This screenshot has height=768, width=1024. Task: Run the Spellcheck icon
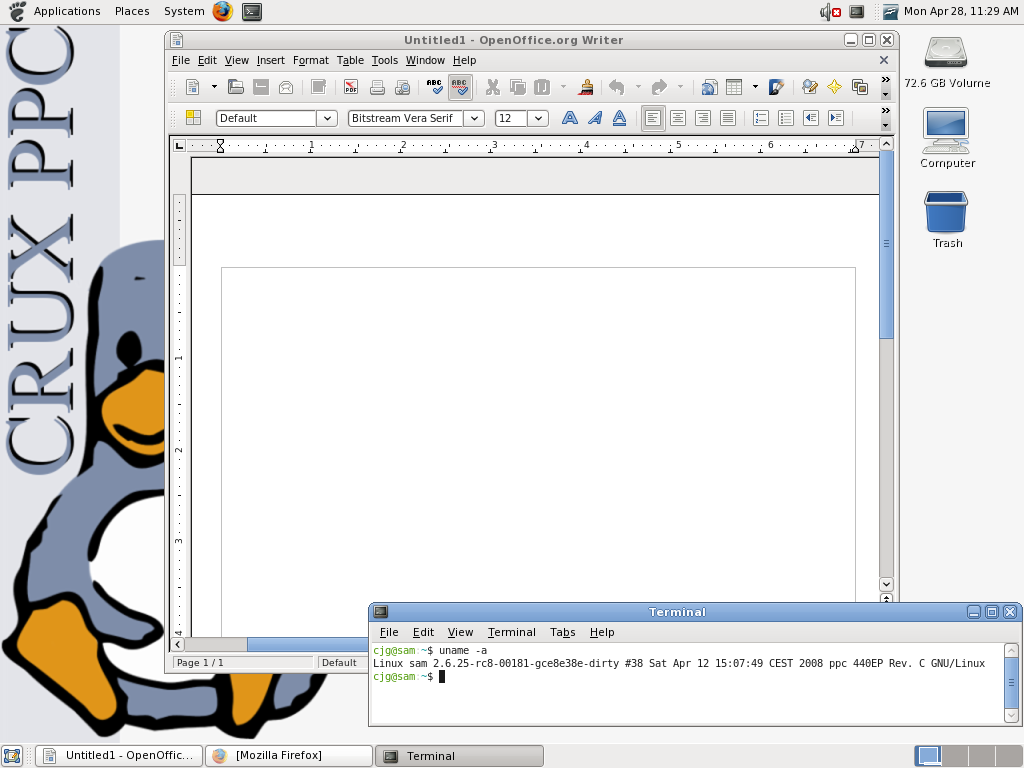[x=434, y=87]
